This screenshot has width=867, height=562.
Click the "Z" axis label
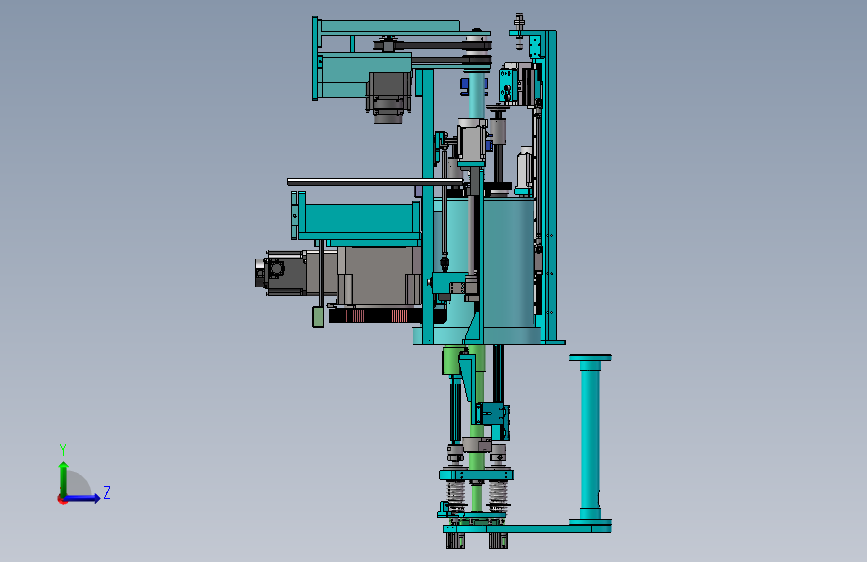[107, 492]
